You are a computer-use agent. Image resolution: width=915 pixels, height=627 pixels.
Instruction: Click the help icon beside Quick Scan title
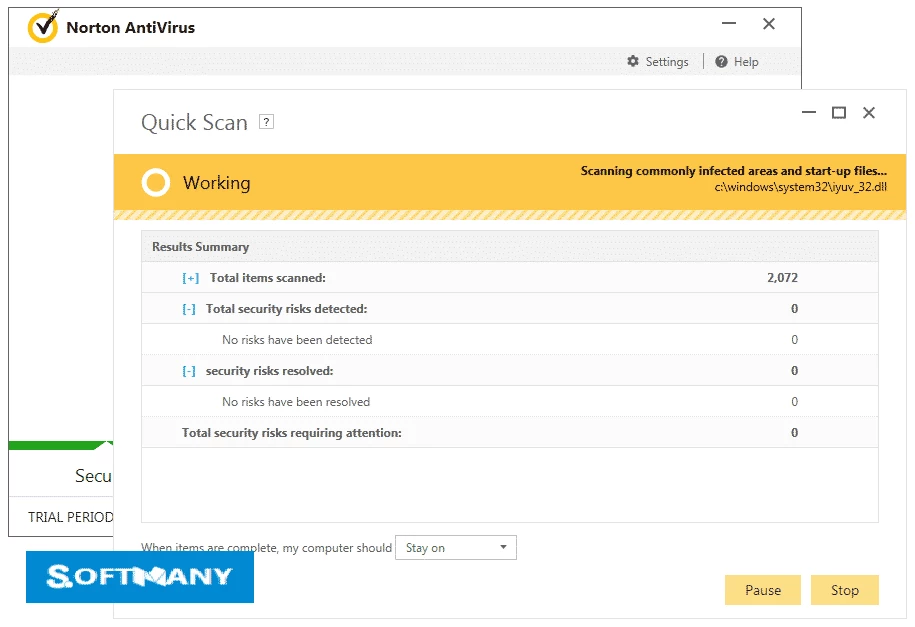click(266, 122)
